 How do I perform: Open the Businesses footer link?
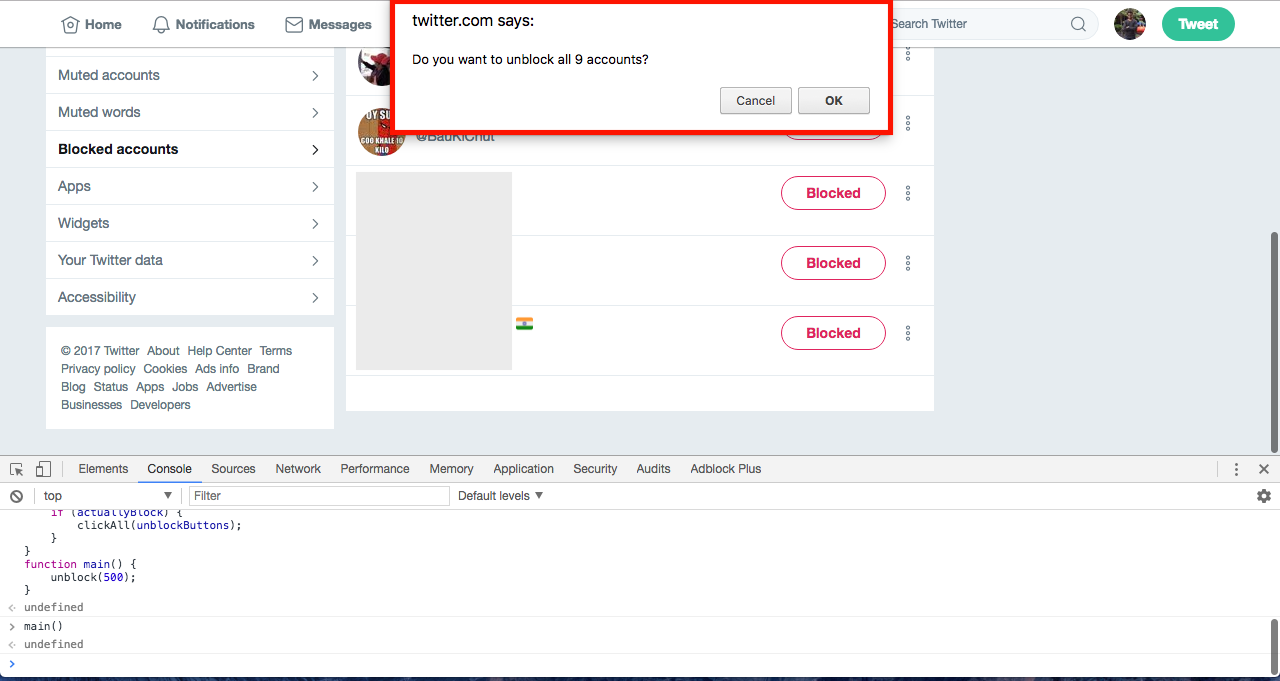[x=91, y=405]
